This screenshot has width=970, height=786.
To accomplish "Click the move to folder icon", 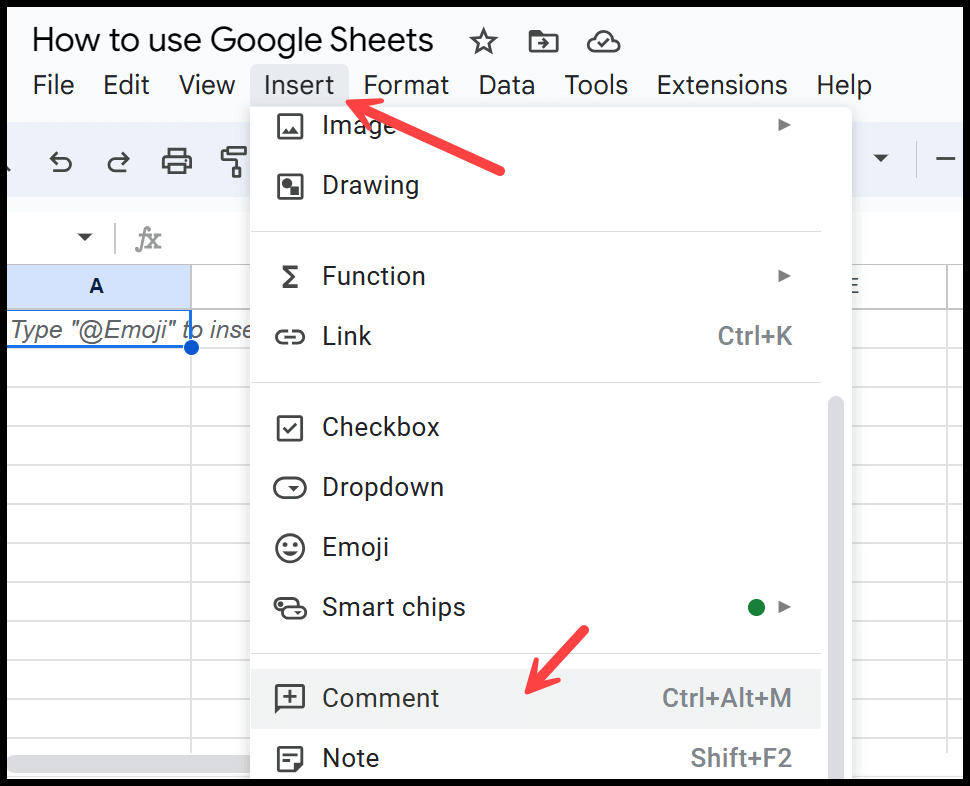I will click(x=543, y=42).
